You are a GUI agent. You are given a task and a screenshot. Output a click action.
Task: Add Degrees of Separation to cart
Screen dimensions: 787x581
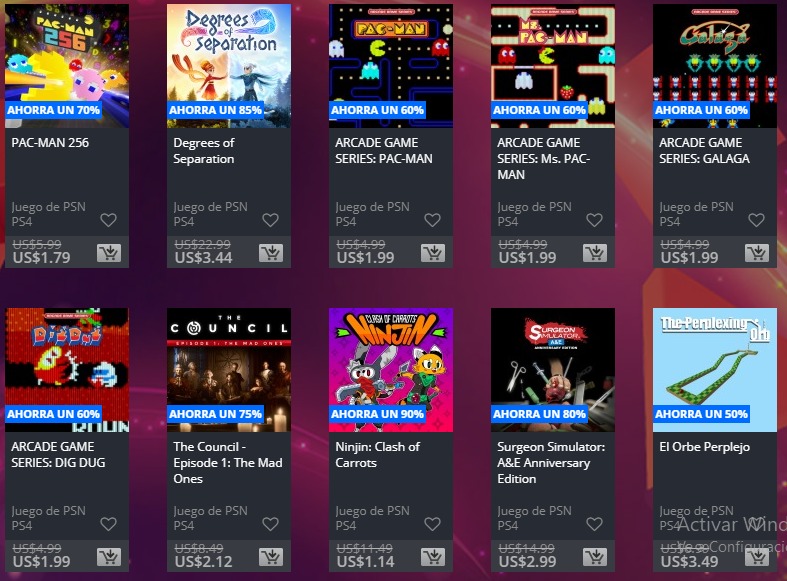pyautogui.click(x=271, y=253)
